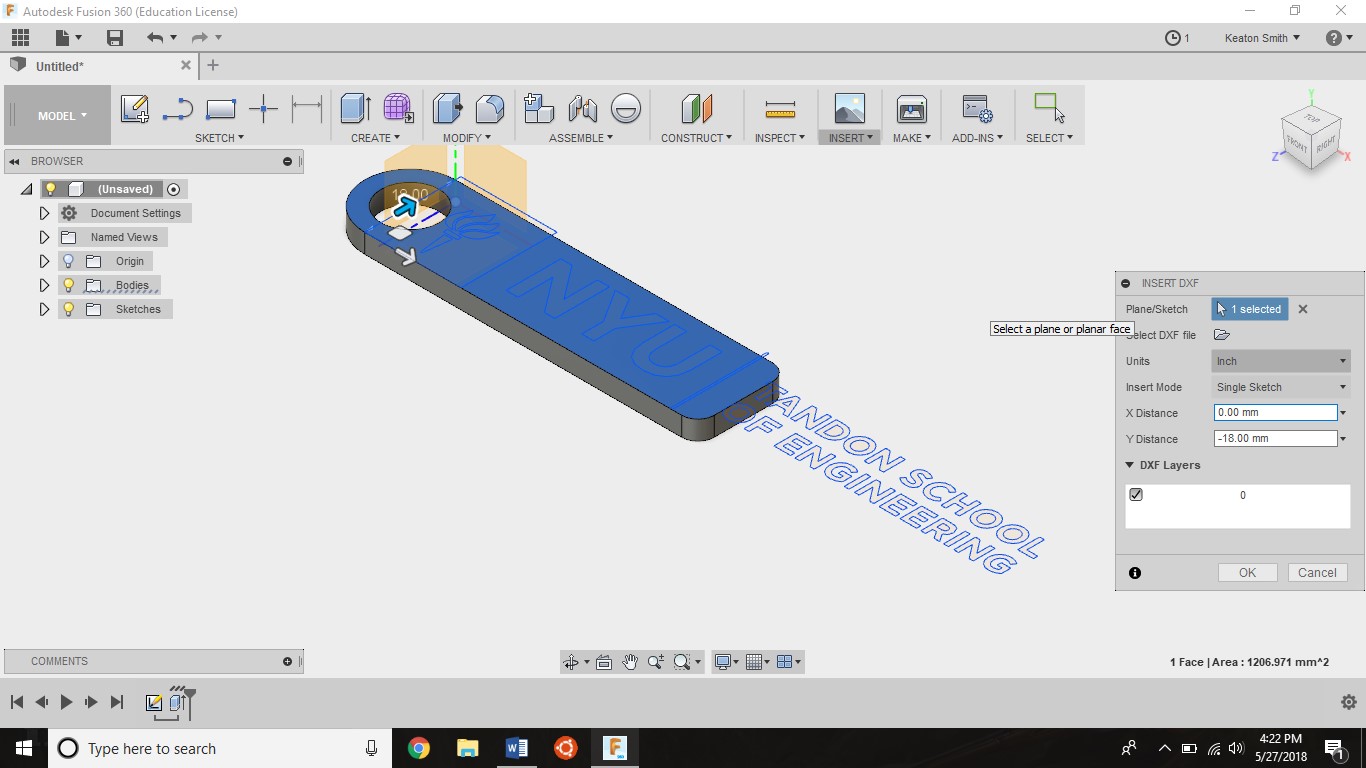This screenshot has height=768, width=1366.
Task: Click the New Component icon
Action: click(539, 108)
